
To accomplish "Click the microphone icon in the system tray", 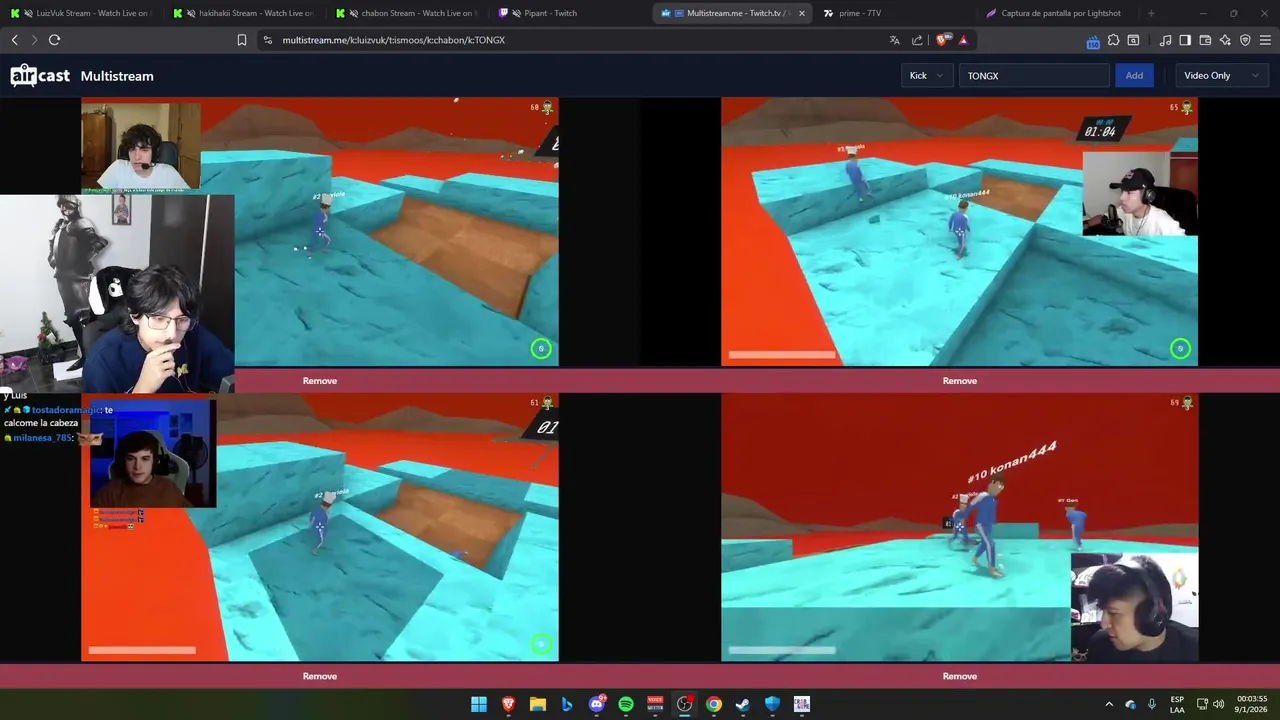I will (x=1152, y=704).
